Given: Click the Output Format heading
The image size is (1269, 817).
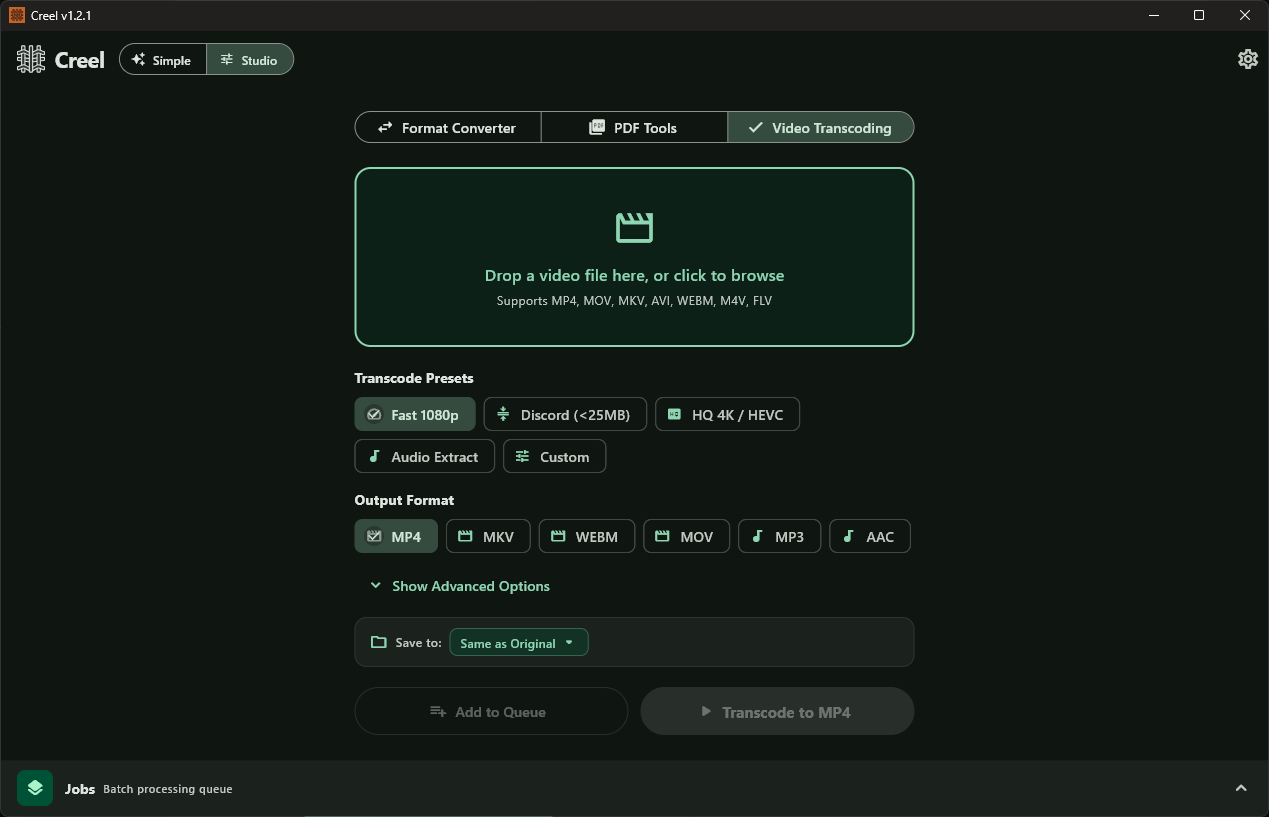Looking at the screenshot, I should click(x=404, y=500).
